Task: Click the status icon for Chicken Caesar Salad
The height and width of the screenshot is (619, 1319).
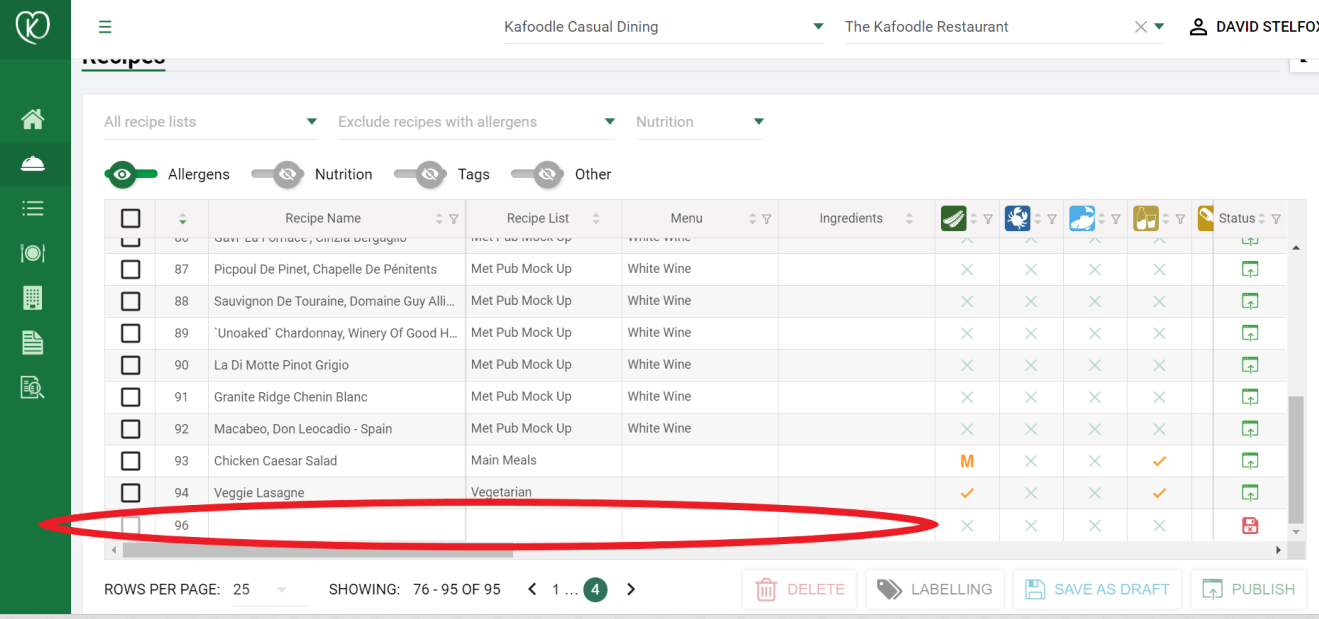Action: [1249, 461]
